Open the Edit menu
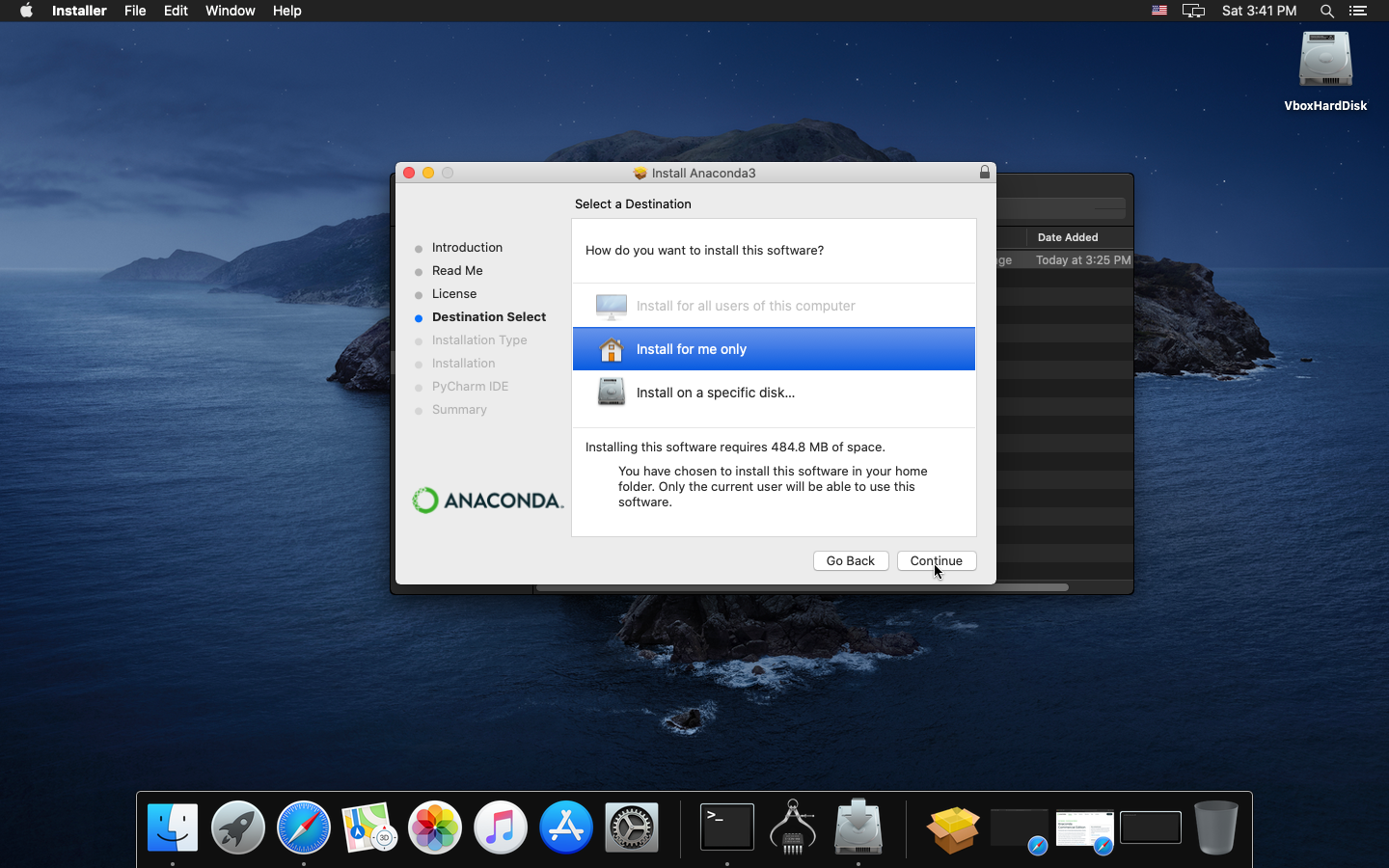The width and height of the screenshot is (1389, 868). [x=176, y=11]
